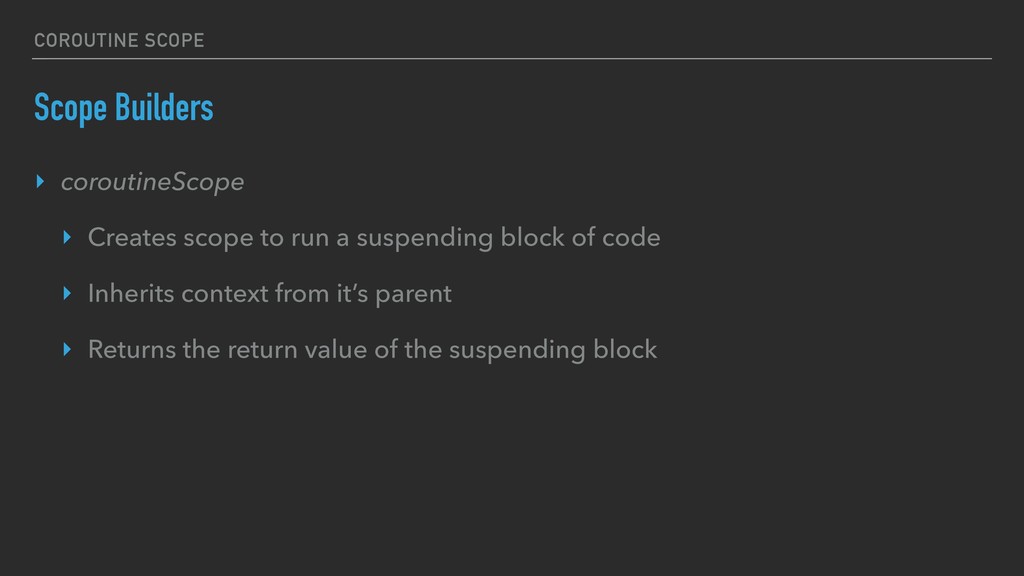Click the 'COROUTINE SCOPE' section header

coord(118,40)
